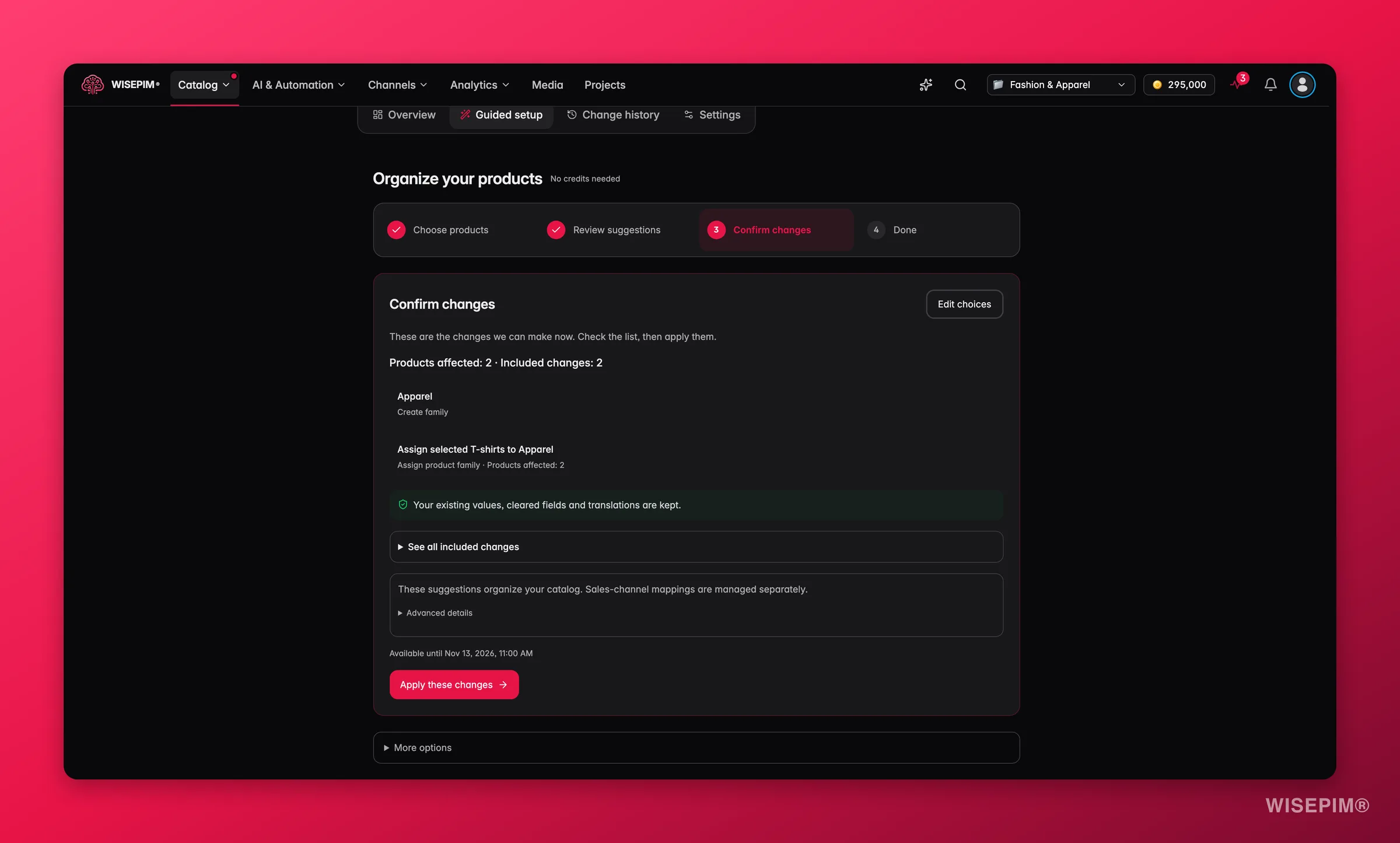This screenshot has height=843, width=1400.
Task: Click existing values are kept notice
Action: tap(696, 505)
